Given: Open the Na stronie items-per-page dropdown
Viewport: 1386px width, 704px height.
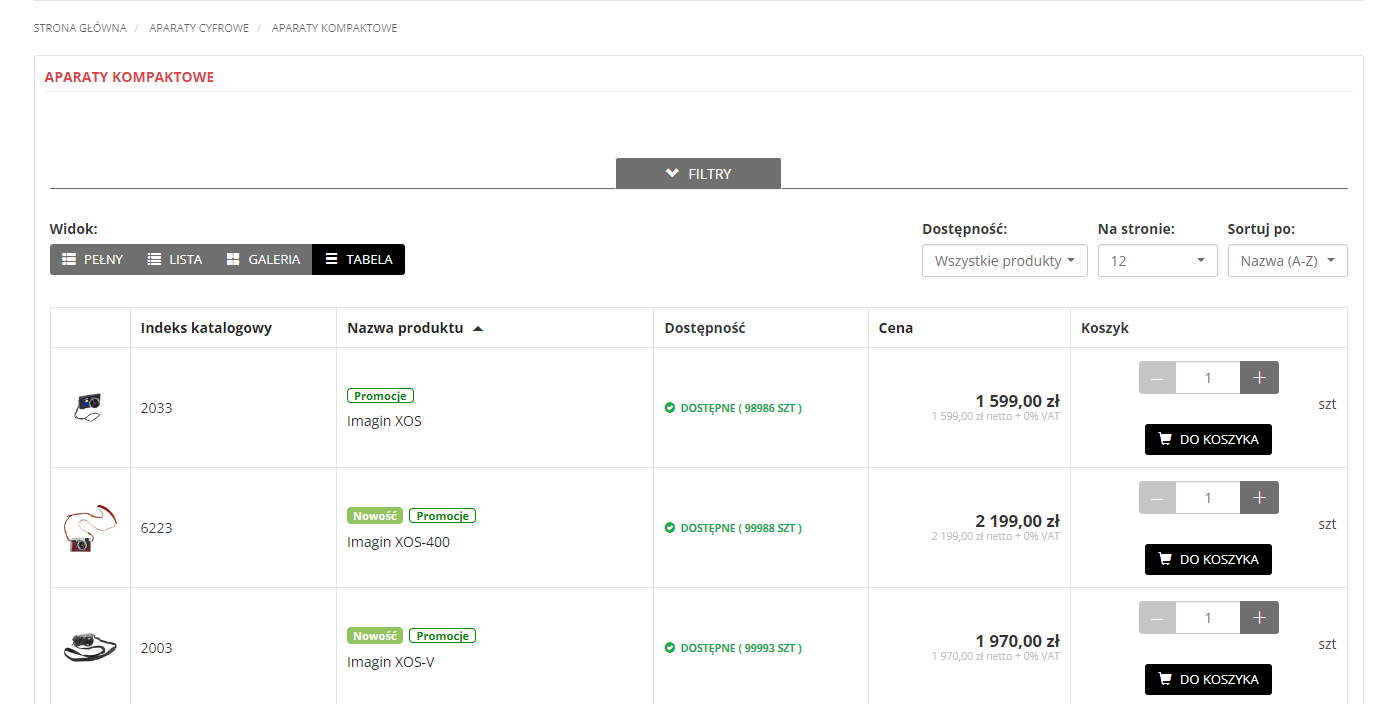Looking at the screenshot, I should tap(1157, 260).
